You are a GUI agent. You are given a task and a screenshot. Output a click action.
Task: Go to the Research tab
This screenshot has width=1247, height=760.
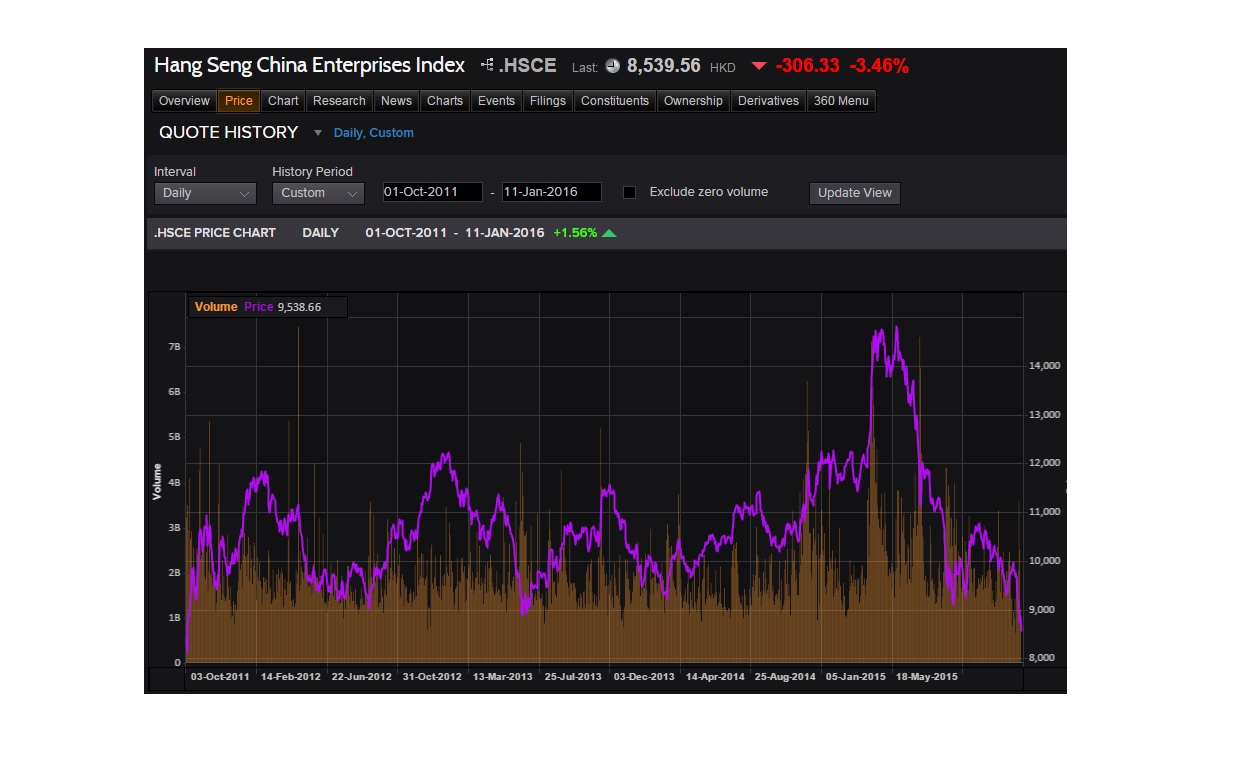[339, 101]
